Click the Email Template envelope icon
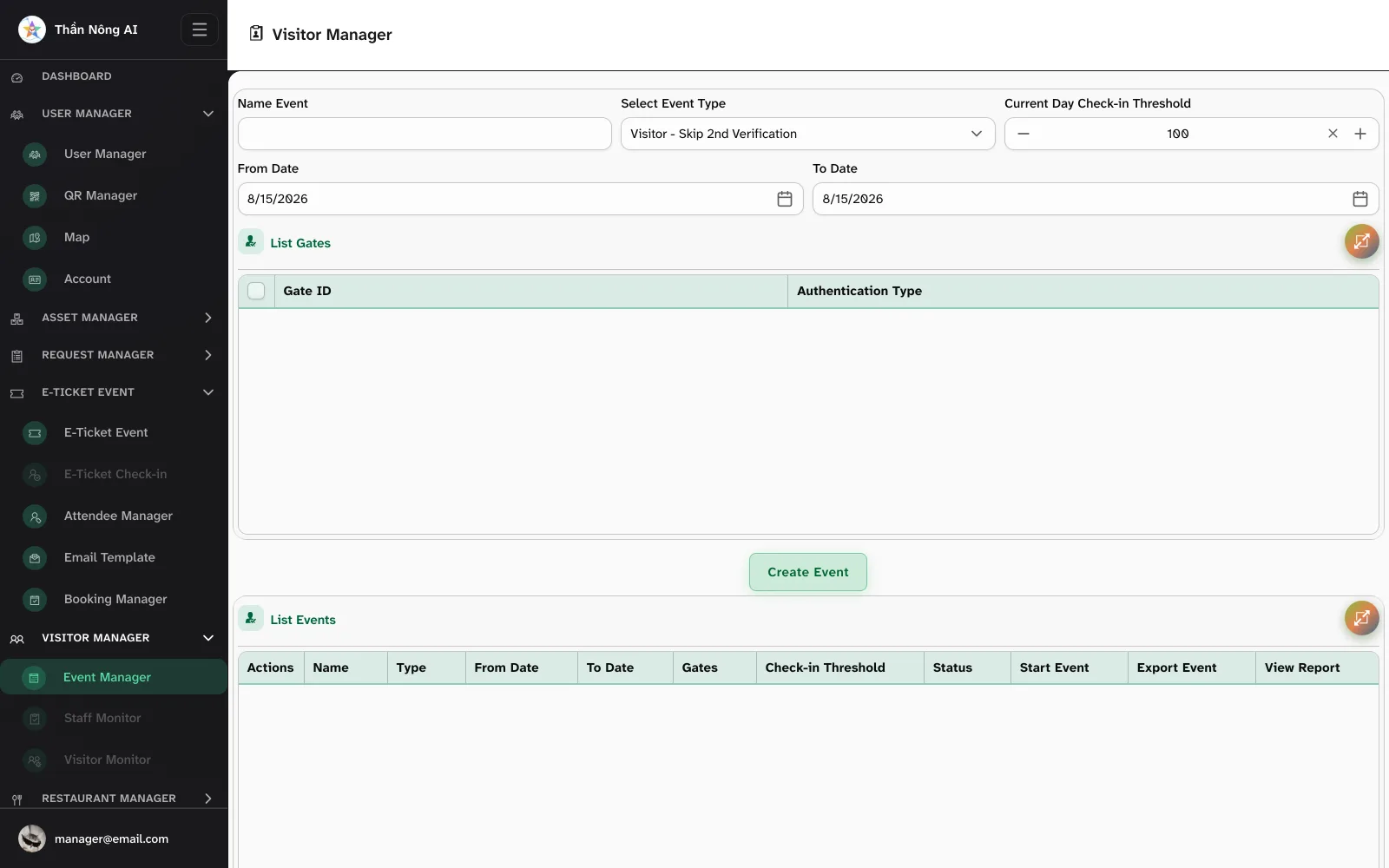This screenshot has height=868, width=1389. (x=35, y=558)
